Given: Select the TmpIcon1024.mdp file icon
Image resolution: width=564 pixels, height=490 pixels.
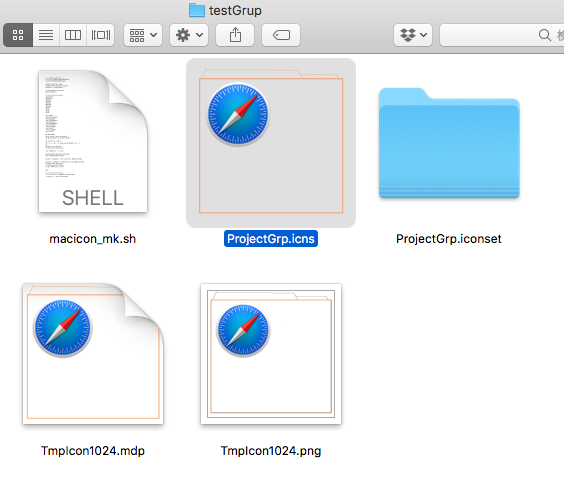Looking at the screenshot, I should click(93, 354).
